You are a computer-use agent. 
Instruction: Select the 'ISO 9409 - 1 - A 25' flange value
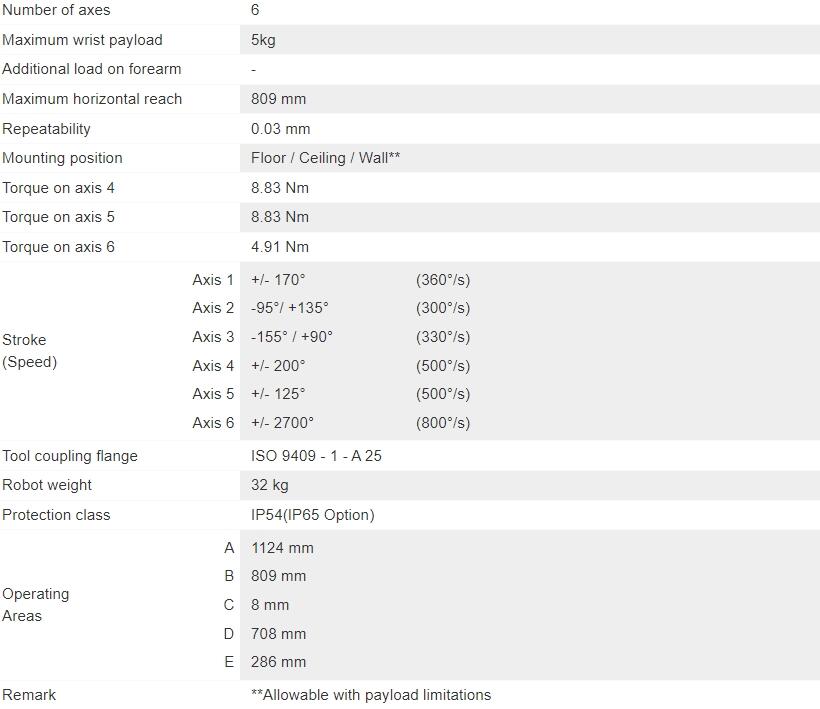[316, 456]
